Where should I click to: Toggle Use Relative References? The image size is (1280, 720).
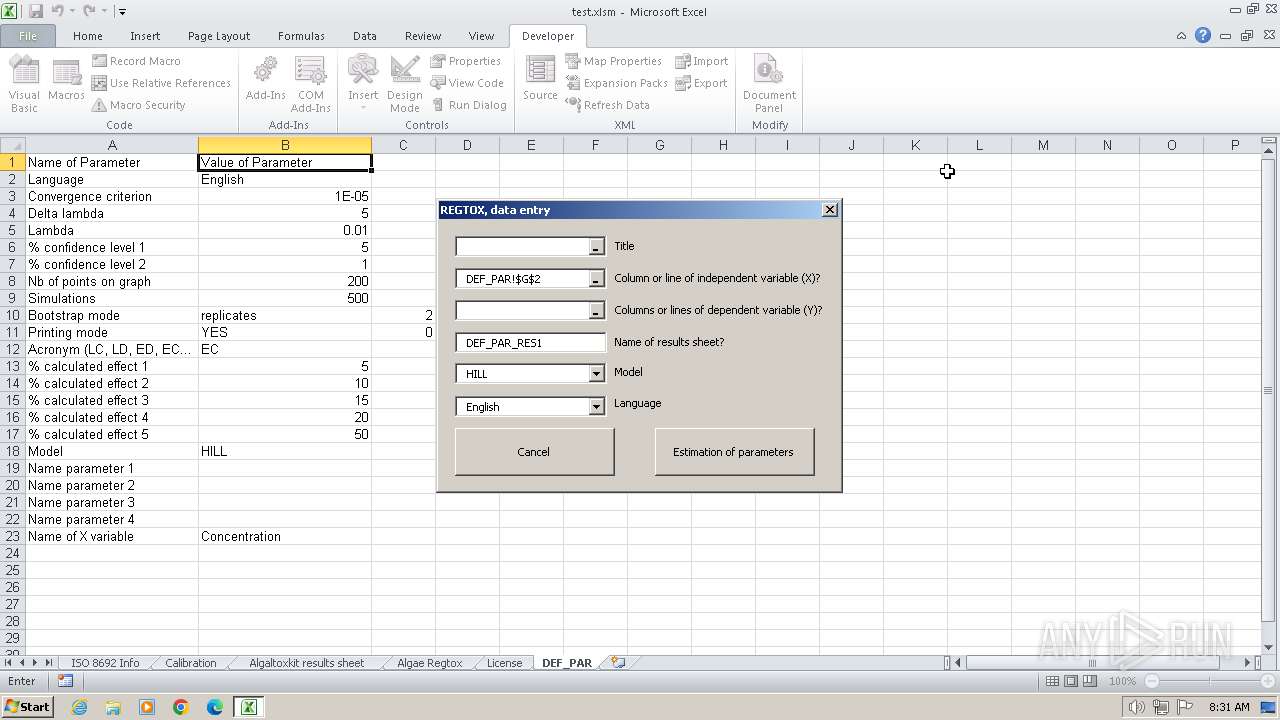161,83
